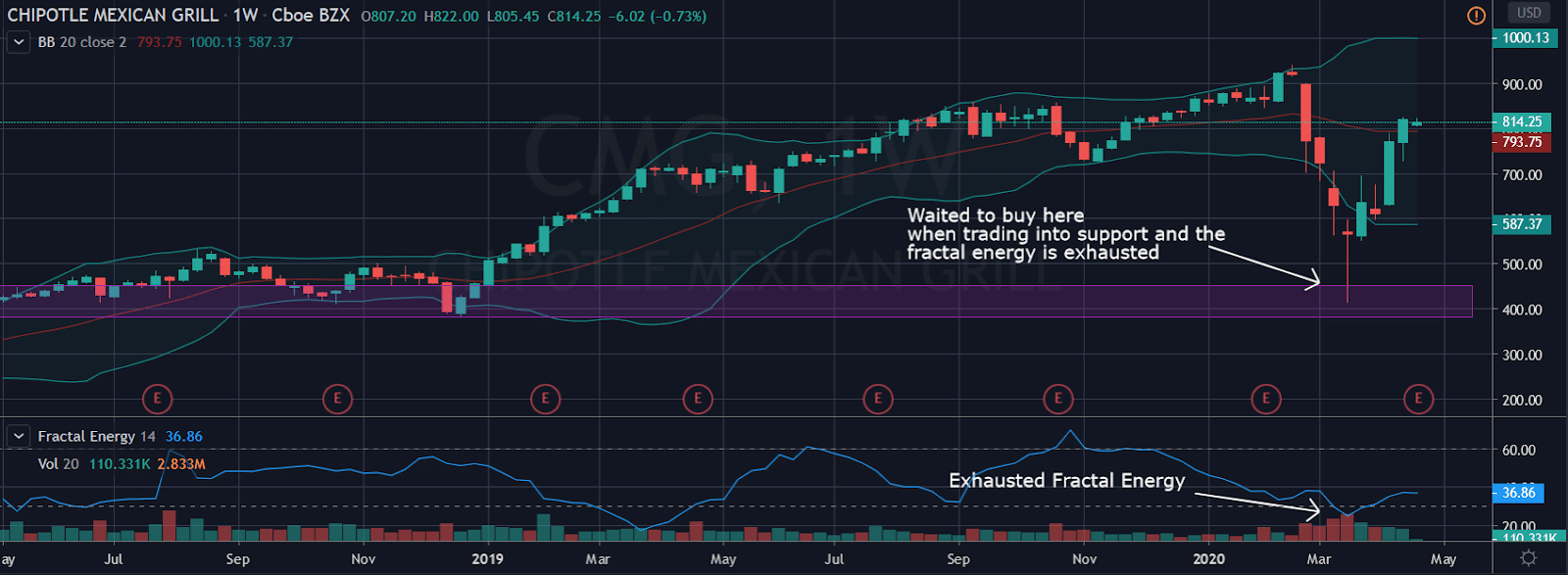
Task: Select the BB 20 close 2 indicator title
Action: point(82,42)
